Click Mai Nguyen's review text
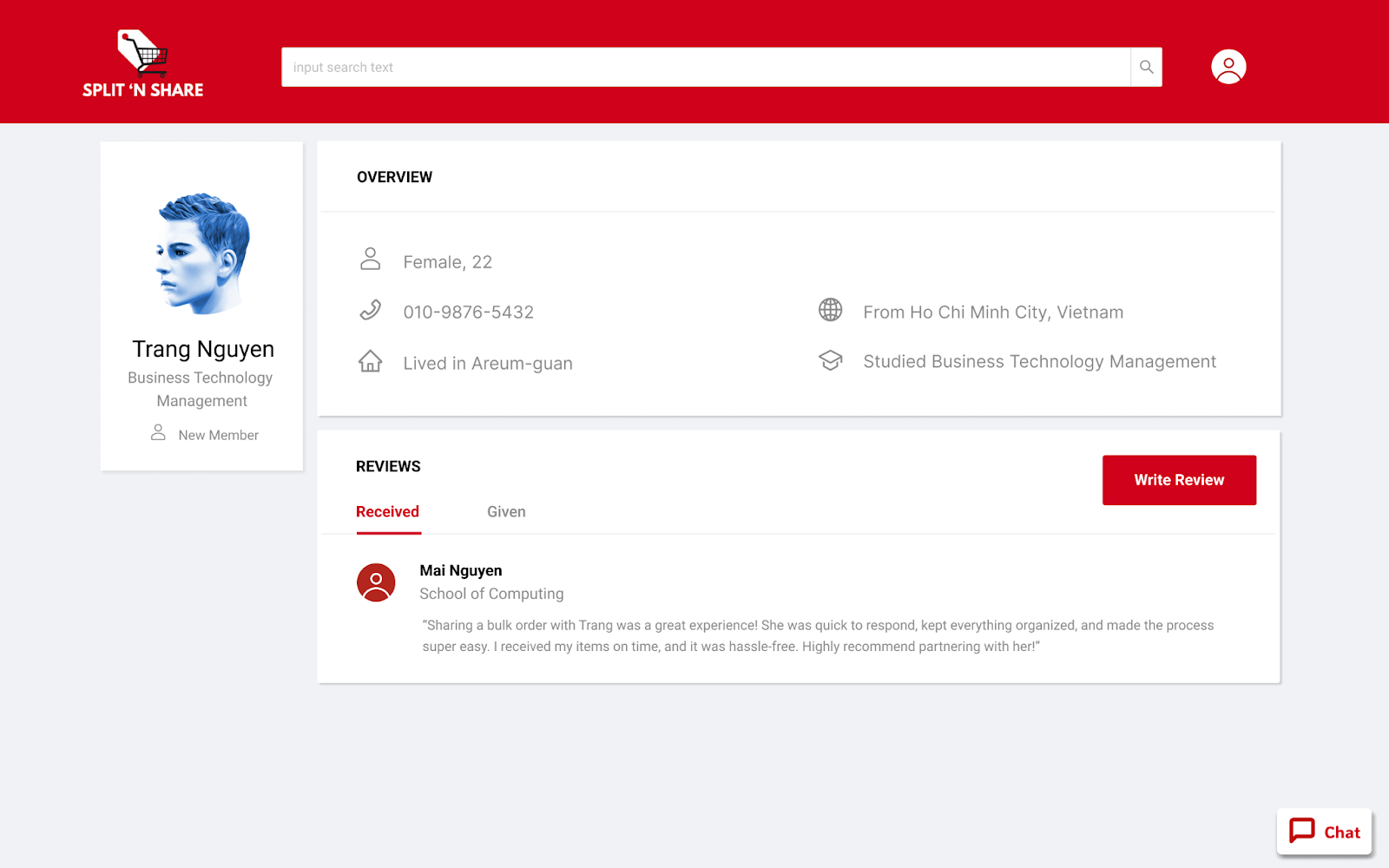This screenshot has height=868, width=1389. 818,635
